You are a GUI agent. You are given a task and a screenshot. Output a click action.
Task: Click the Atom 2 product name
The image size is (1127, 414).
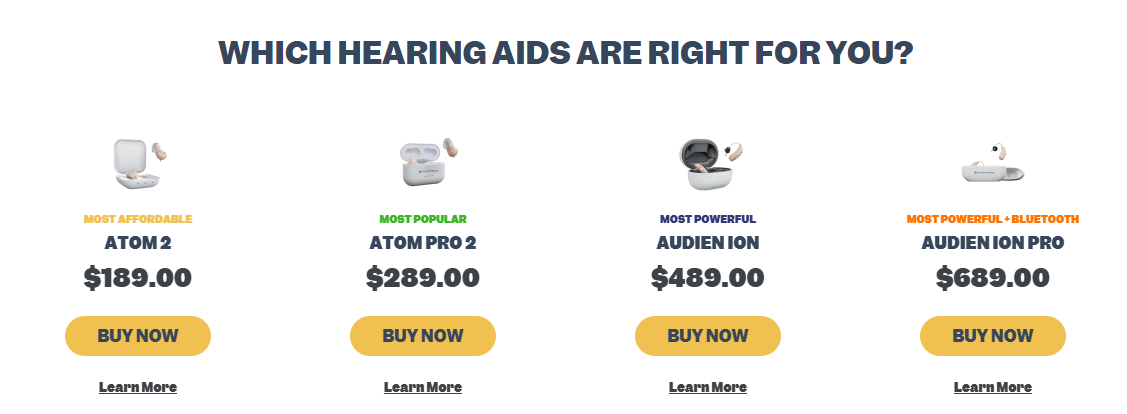138,243
